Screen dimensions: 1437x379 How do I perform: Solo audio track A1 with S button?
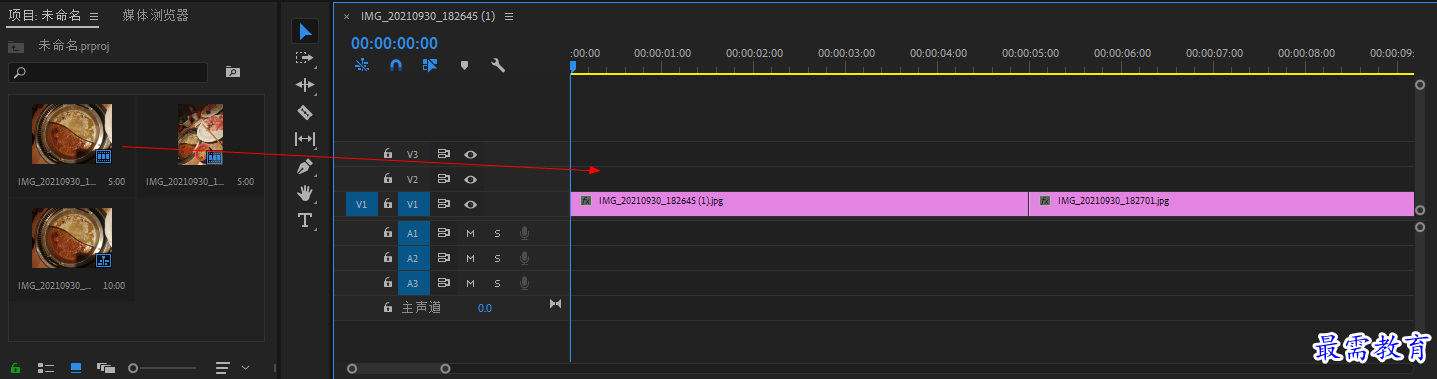(497, 233)
